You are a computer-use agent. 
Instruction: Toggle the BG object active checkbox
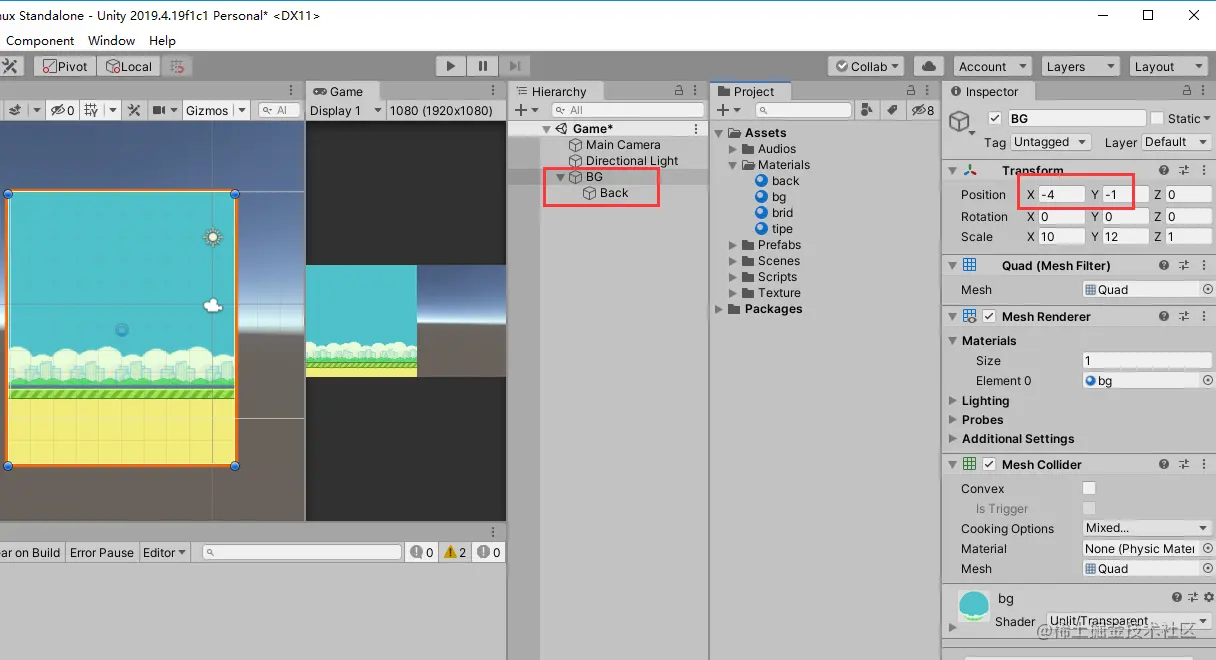coord(995,118)
